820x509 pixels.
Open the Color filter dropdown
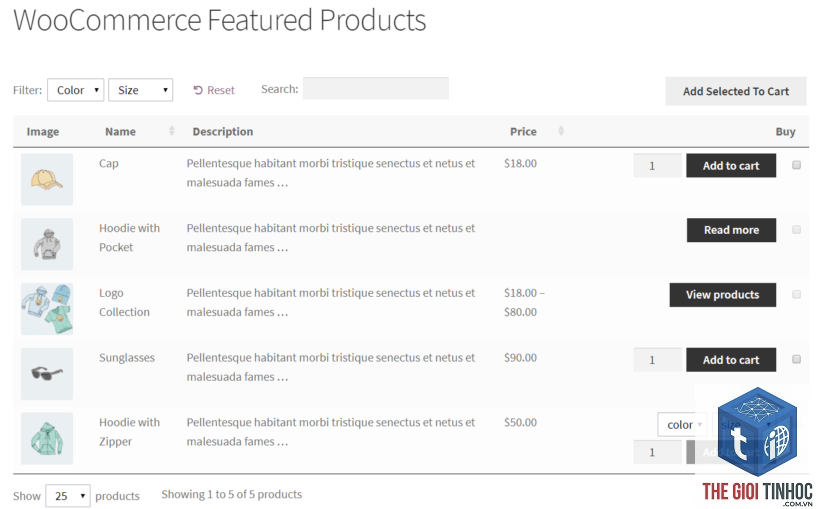click(75, 90)
